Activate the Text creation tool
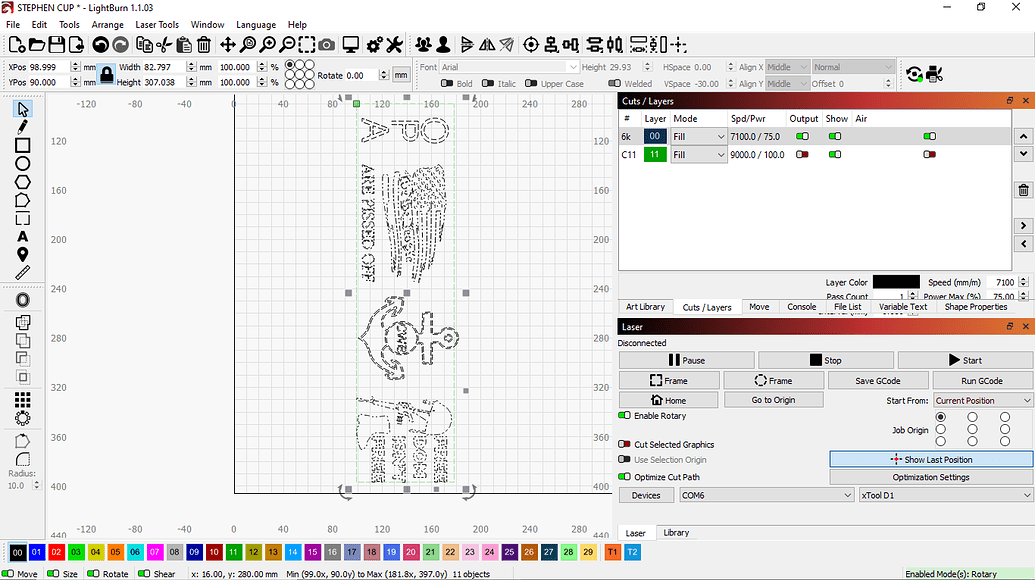Screen dimensions: 1035x580 coord(23,237)
